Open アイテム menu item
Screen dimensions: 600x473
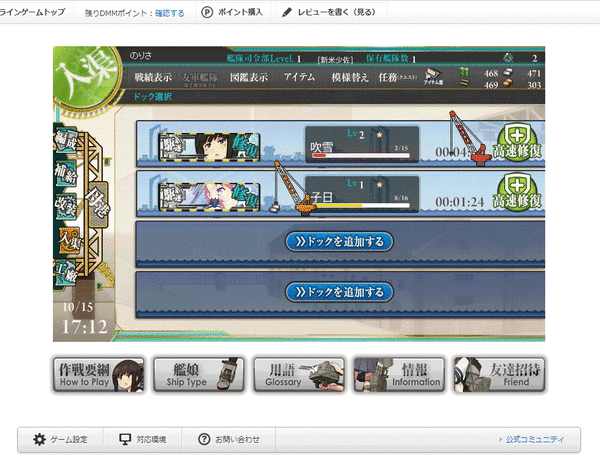(299, 77)
